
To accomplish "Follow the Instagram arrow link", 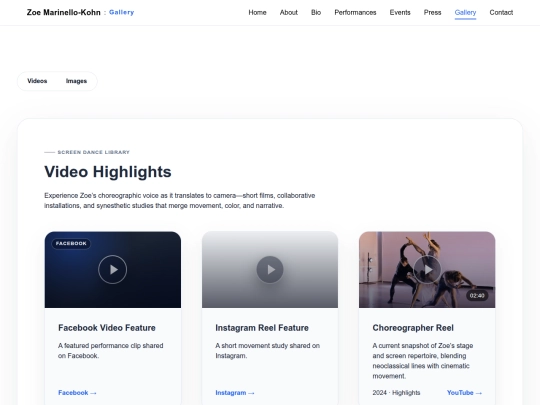I will (x=235, y=393).
